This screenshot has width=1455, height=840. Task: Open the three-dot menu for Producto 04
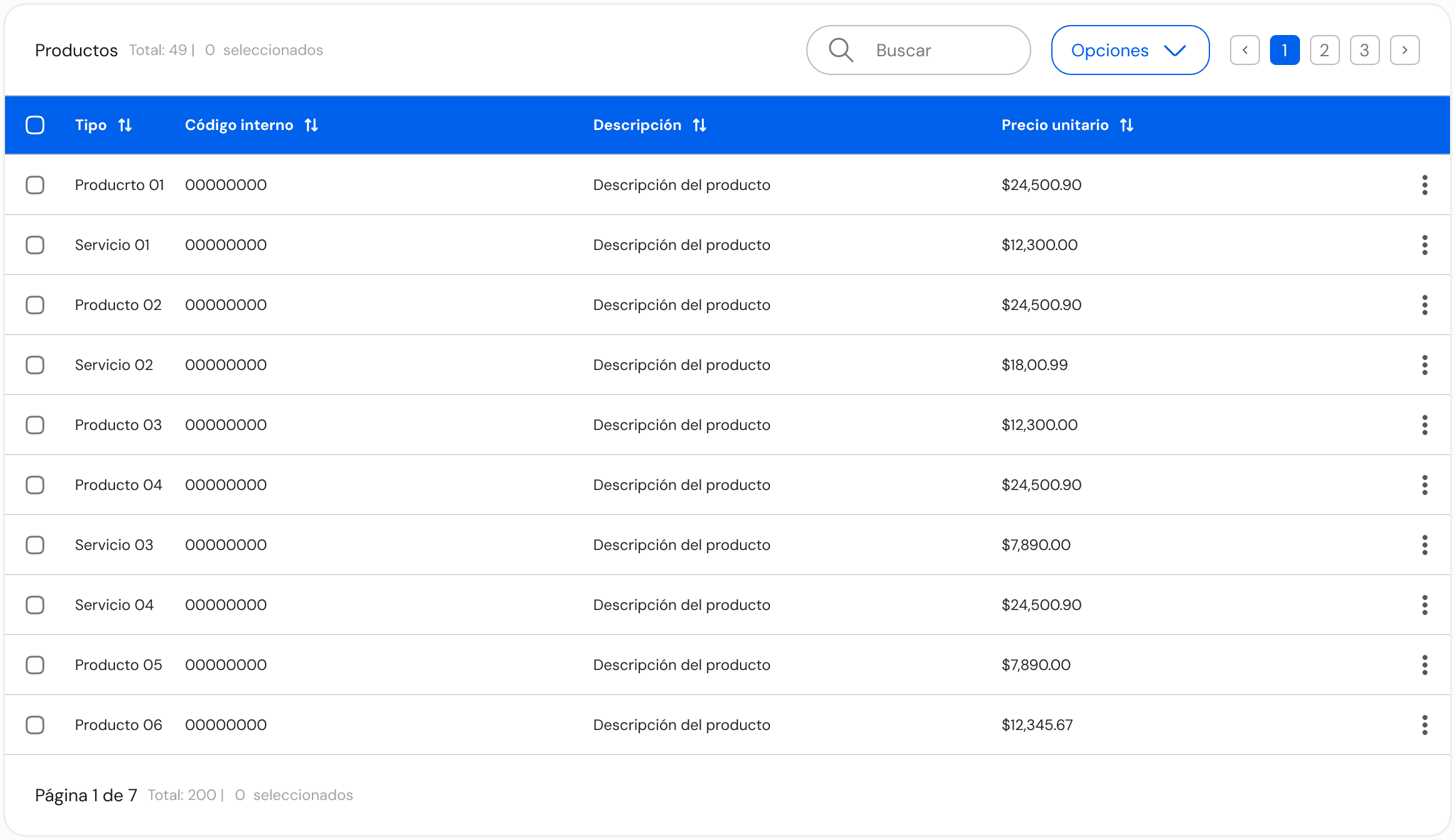click(1425, 485)
